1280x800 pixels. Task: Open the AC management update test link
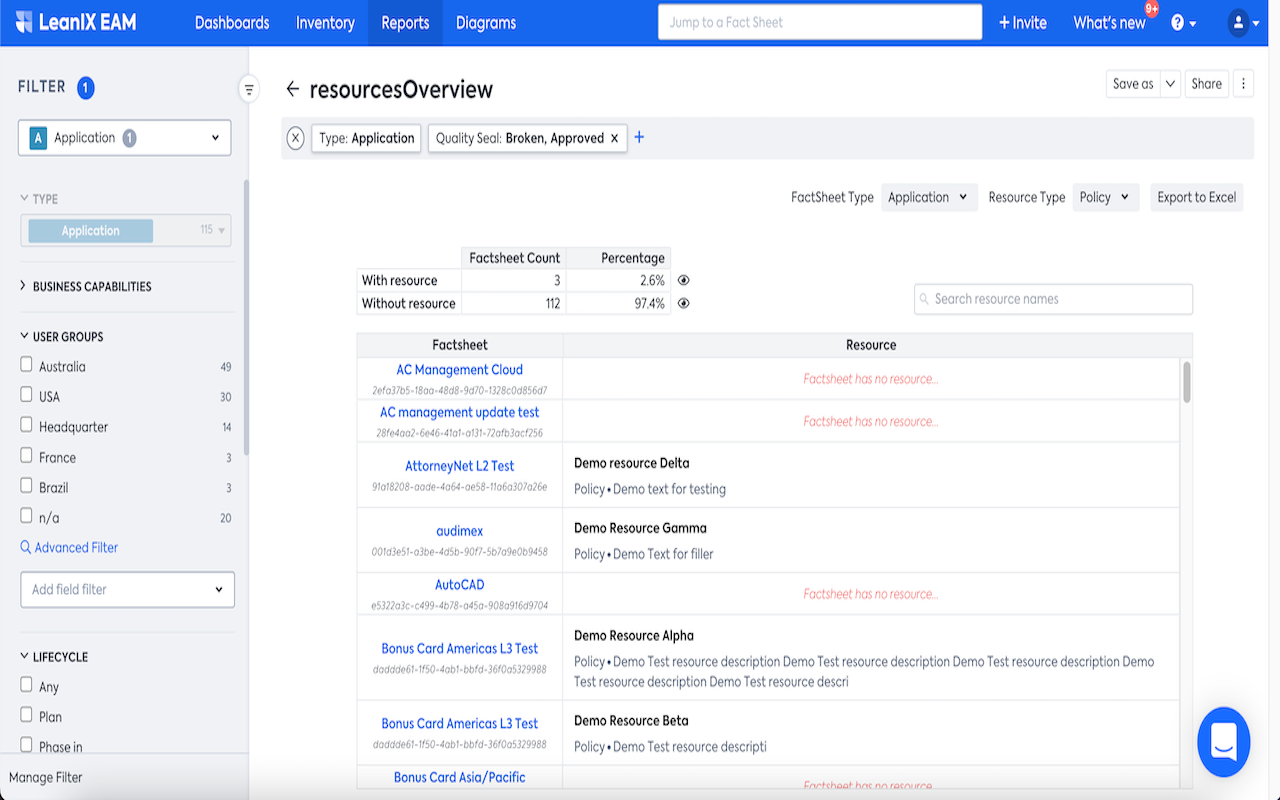pyautogui.click(x=460, y=412)
